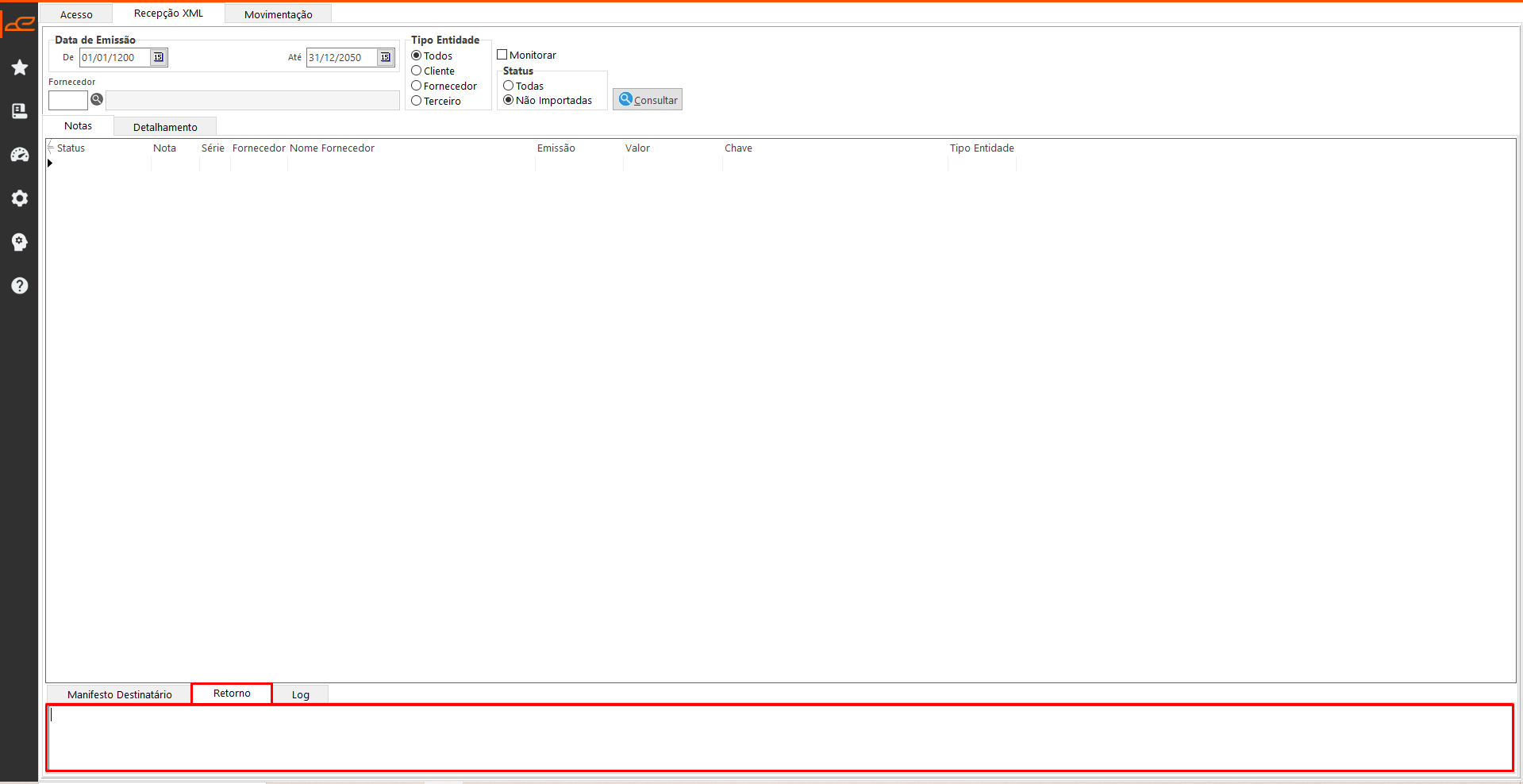This screenshot has height=784, width=1523.
Task: Open help with the question mark icon
Action: pos(20,286)
